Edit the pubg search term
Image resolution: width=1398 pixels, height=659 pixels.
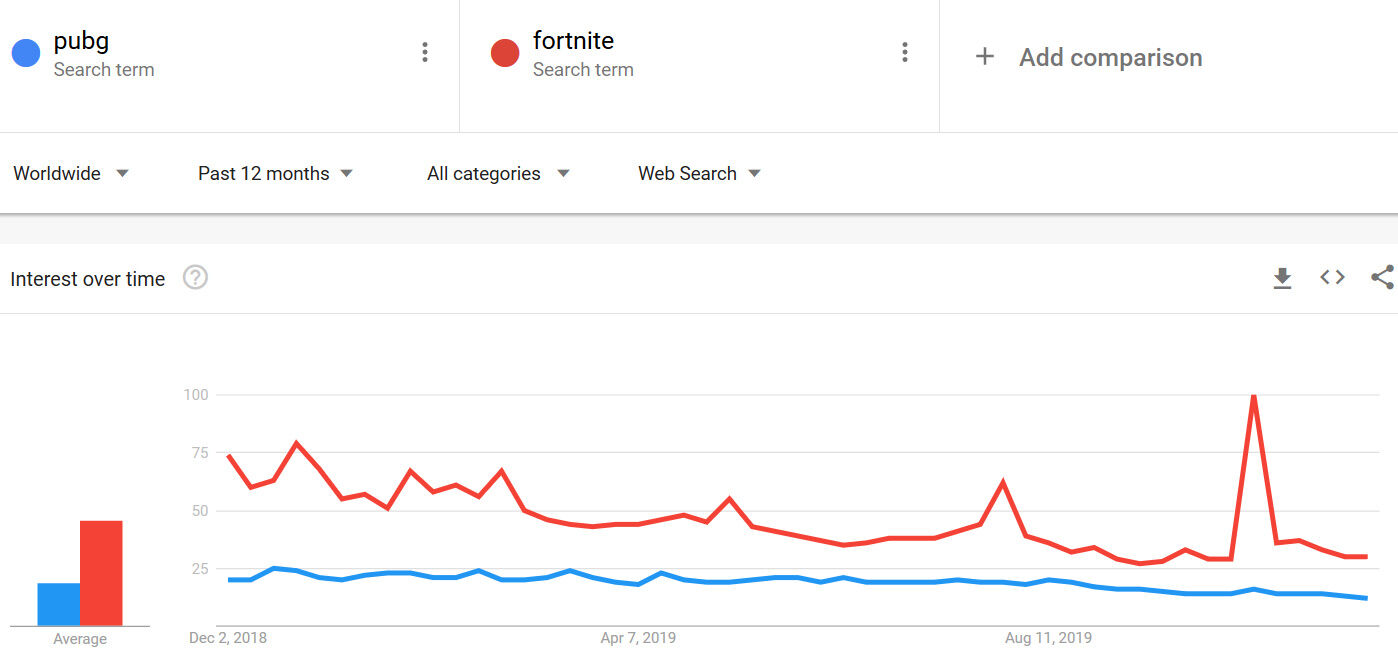pyautogui.click(x=82, y=41)
